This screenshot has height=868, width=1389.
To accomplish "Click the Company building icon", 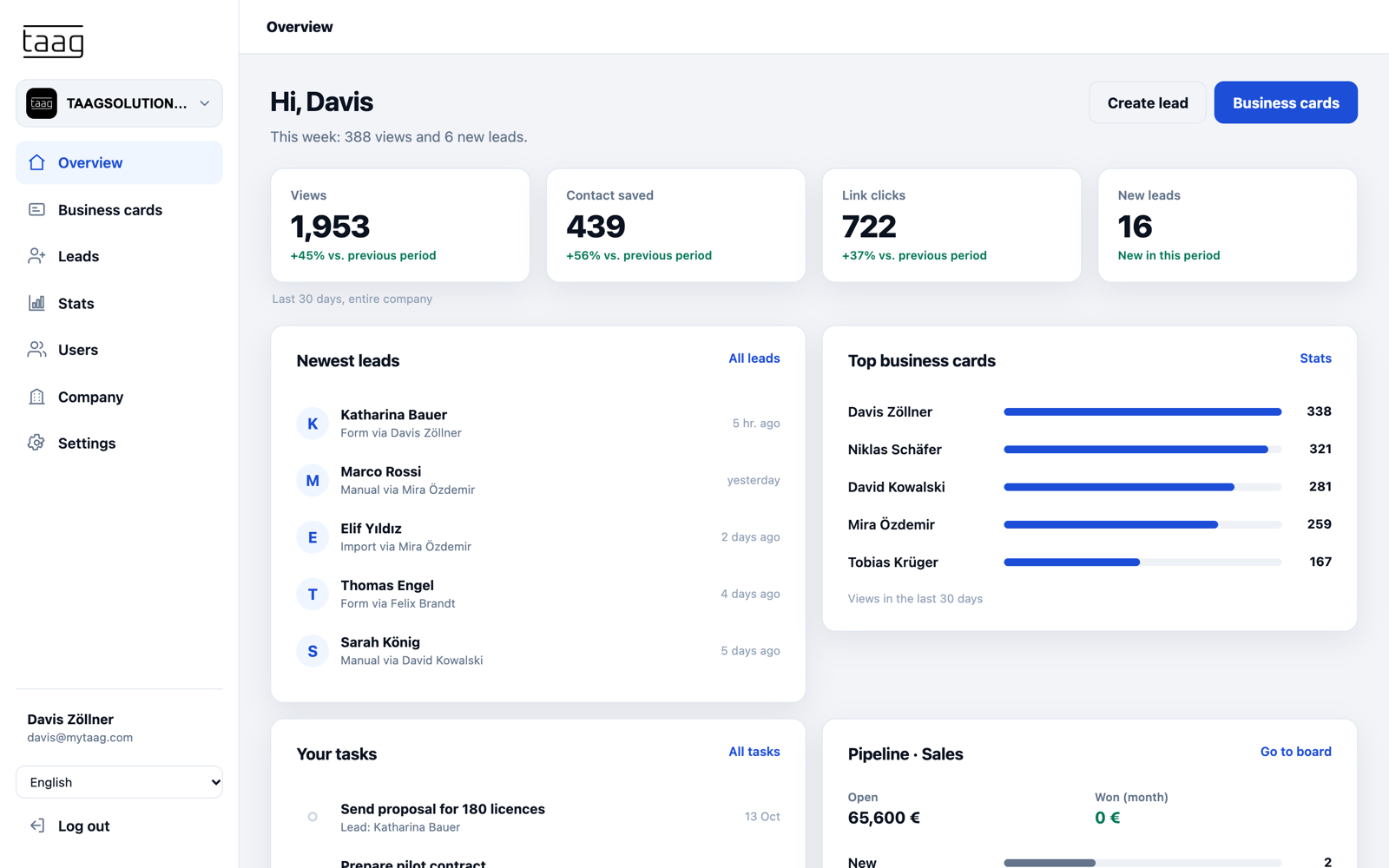I will (36, 397).
